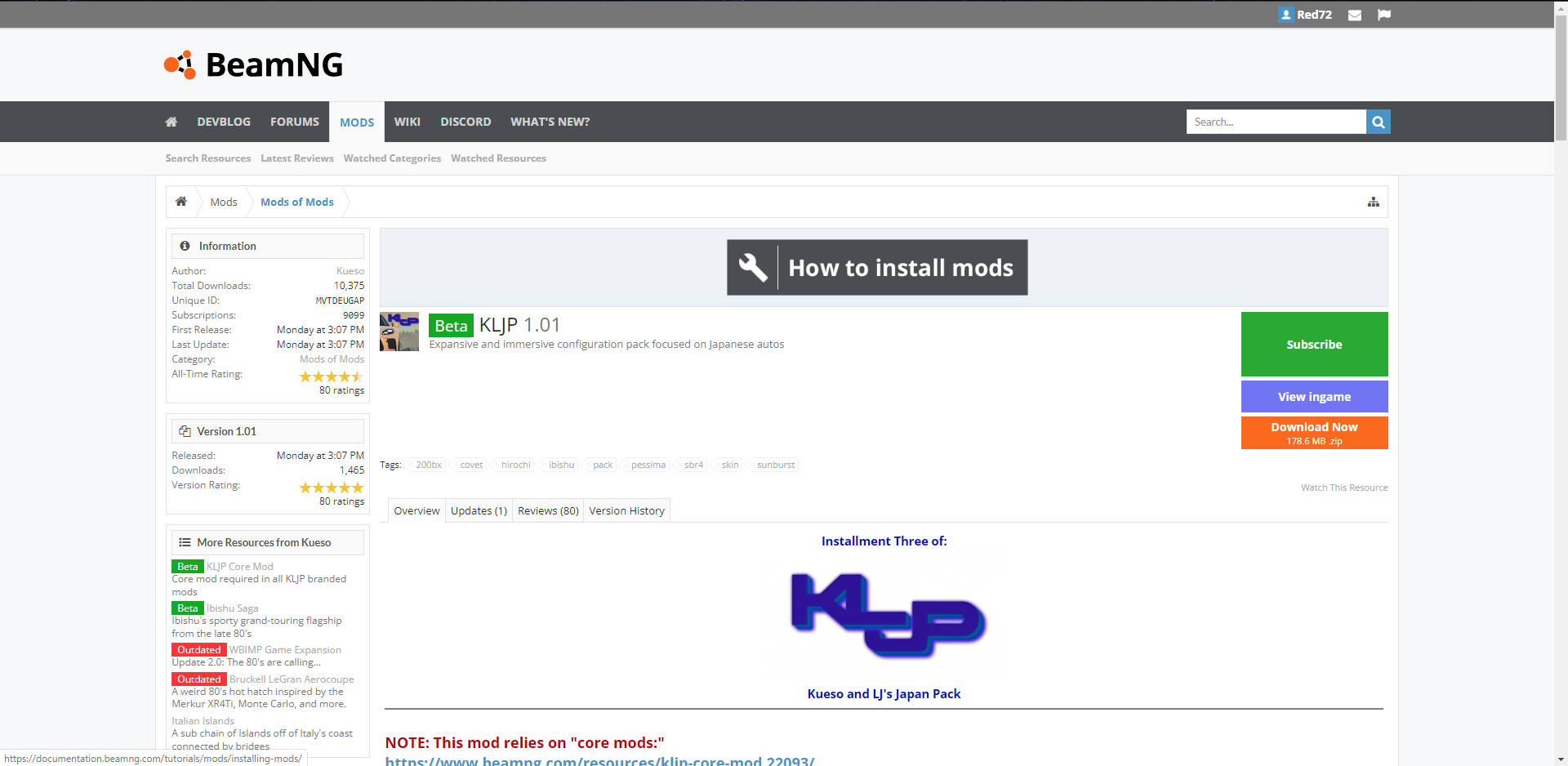Click the 80 ratings text under All-Time Rating
The image size is (1568, 766).
click(x=341, y=390)
